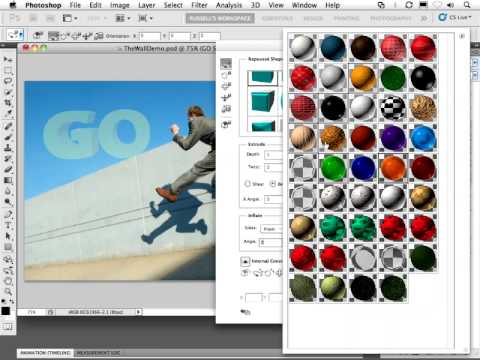Image resolution: width=480 pixels, height=360 pixels.
Task: Choose the checkerboard-pattern material sphere
Action: click(x=393, y=108)
